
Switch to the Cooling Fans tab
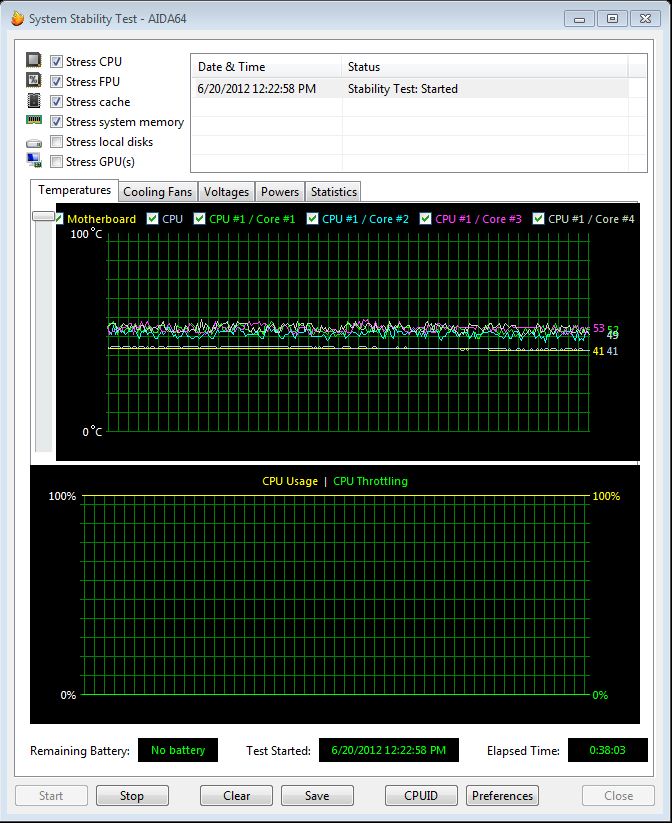(x=158, y=192)
